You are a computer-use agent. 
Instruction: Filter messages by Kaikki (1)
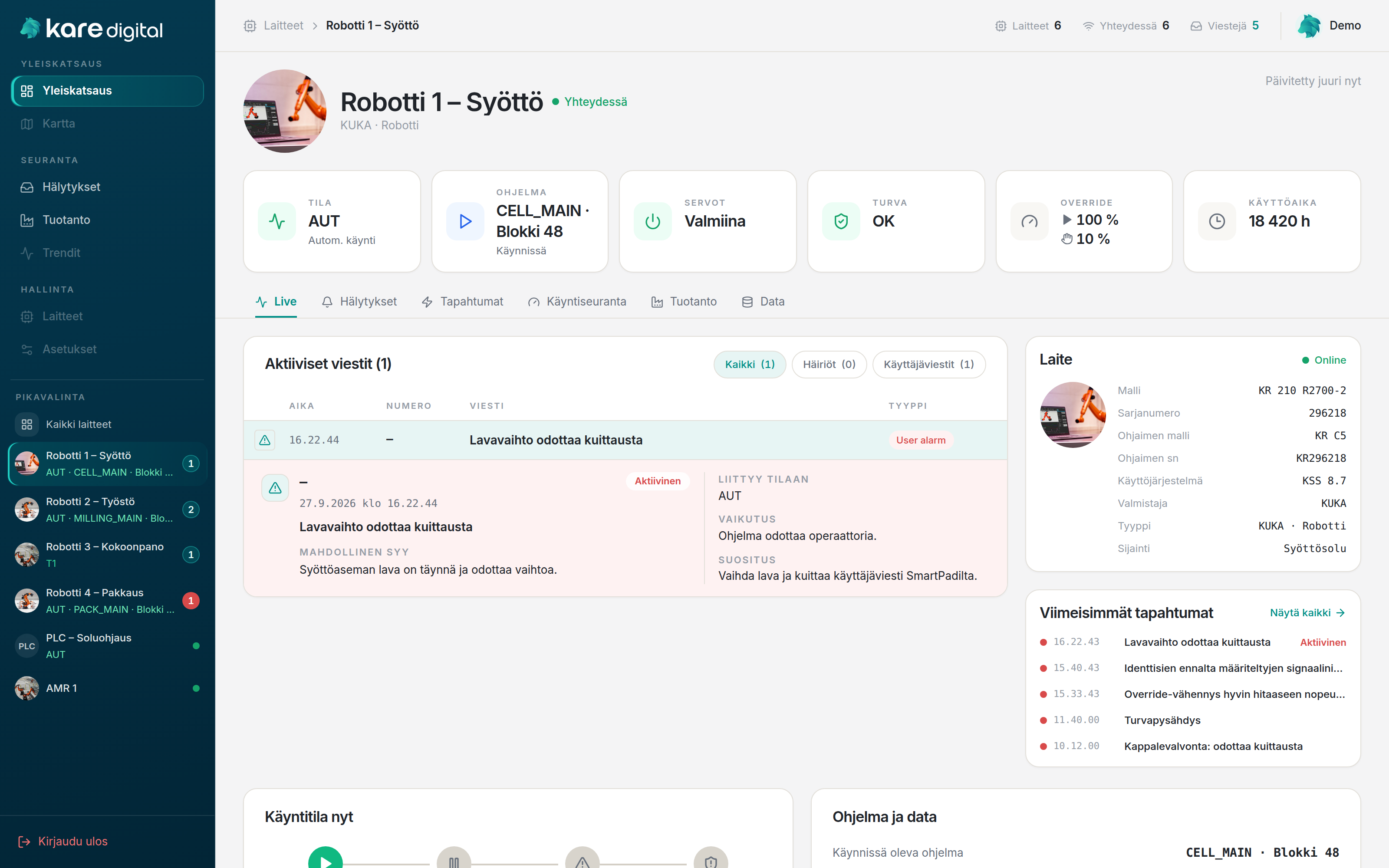(750, 365)
